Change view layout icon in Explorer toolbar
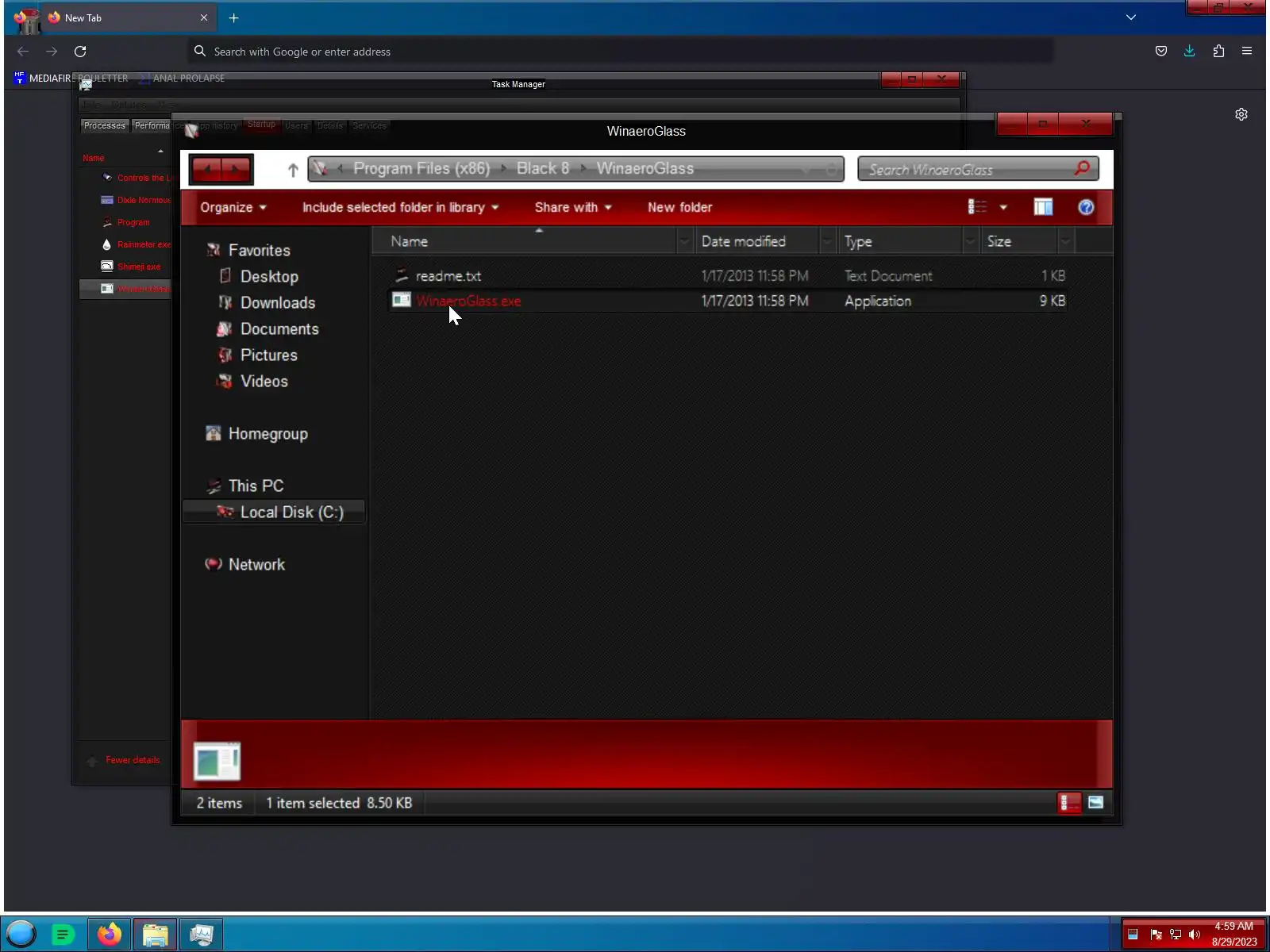 (977, 207)
